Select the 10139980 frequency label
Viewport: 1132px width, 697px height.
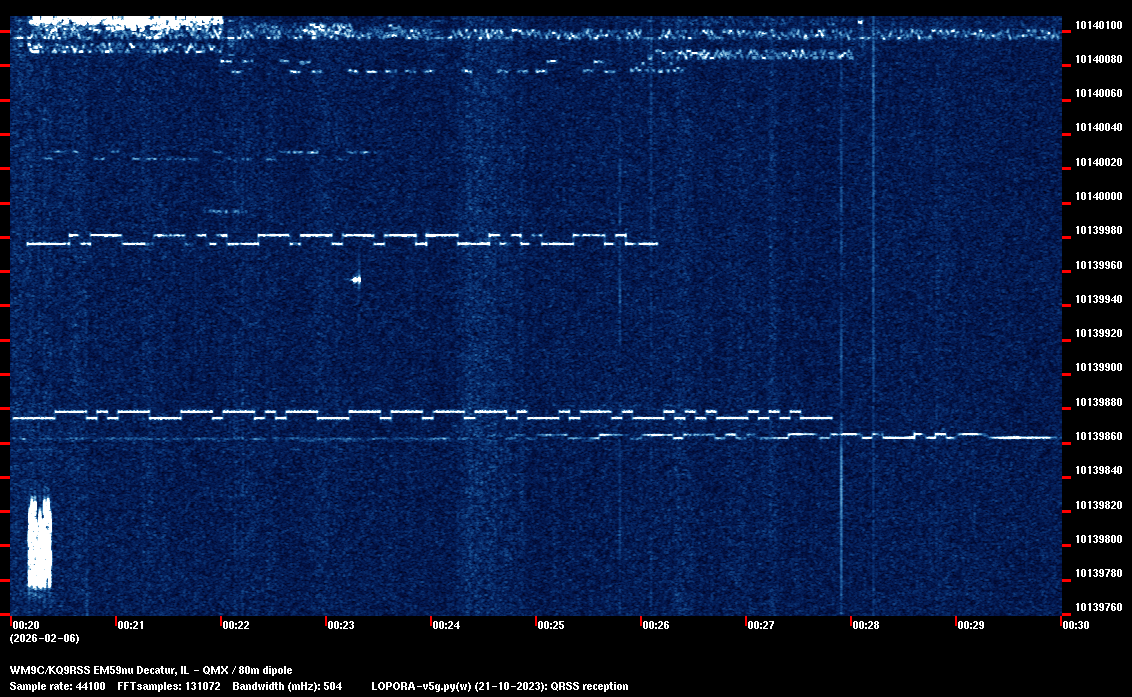1099,230
